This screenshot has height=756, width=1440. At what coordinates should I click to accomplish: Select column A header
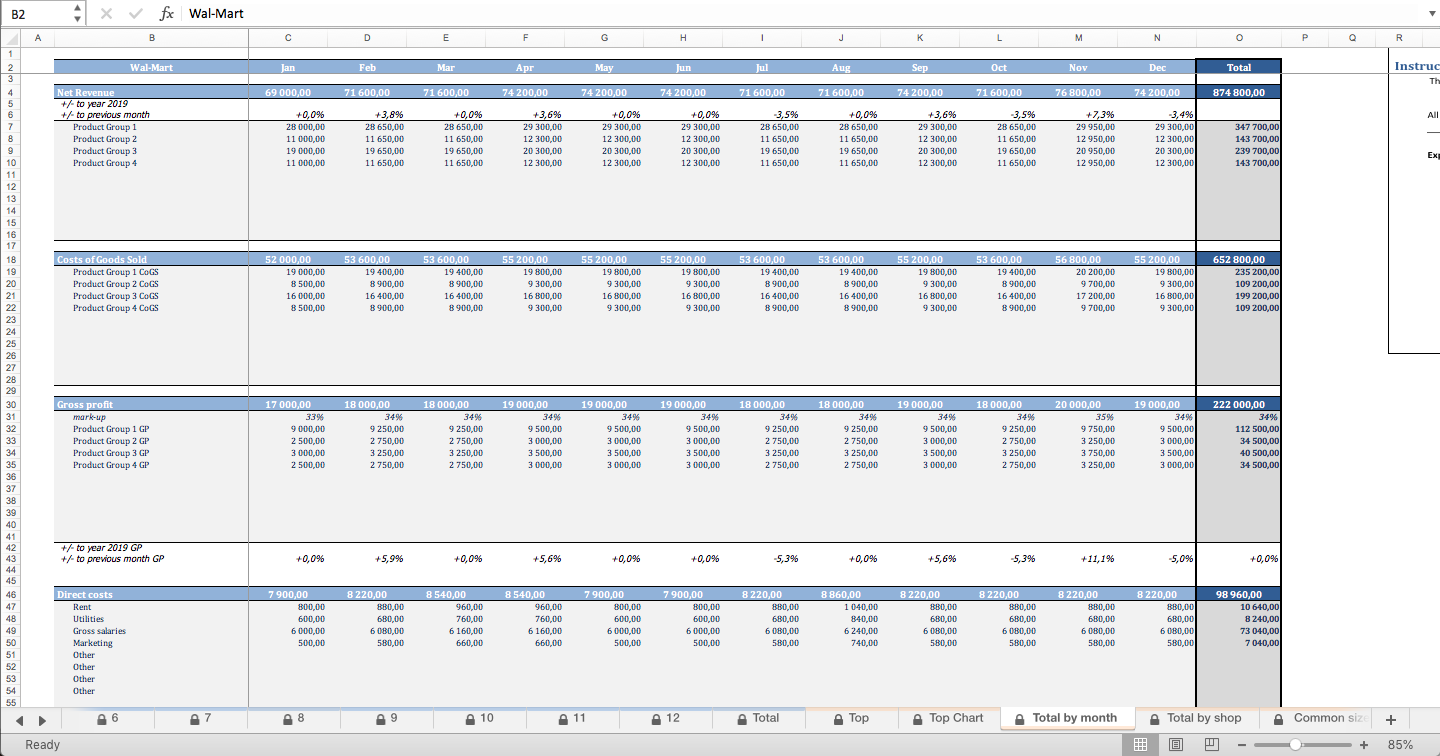point(37,38)
